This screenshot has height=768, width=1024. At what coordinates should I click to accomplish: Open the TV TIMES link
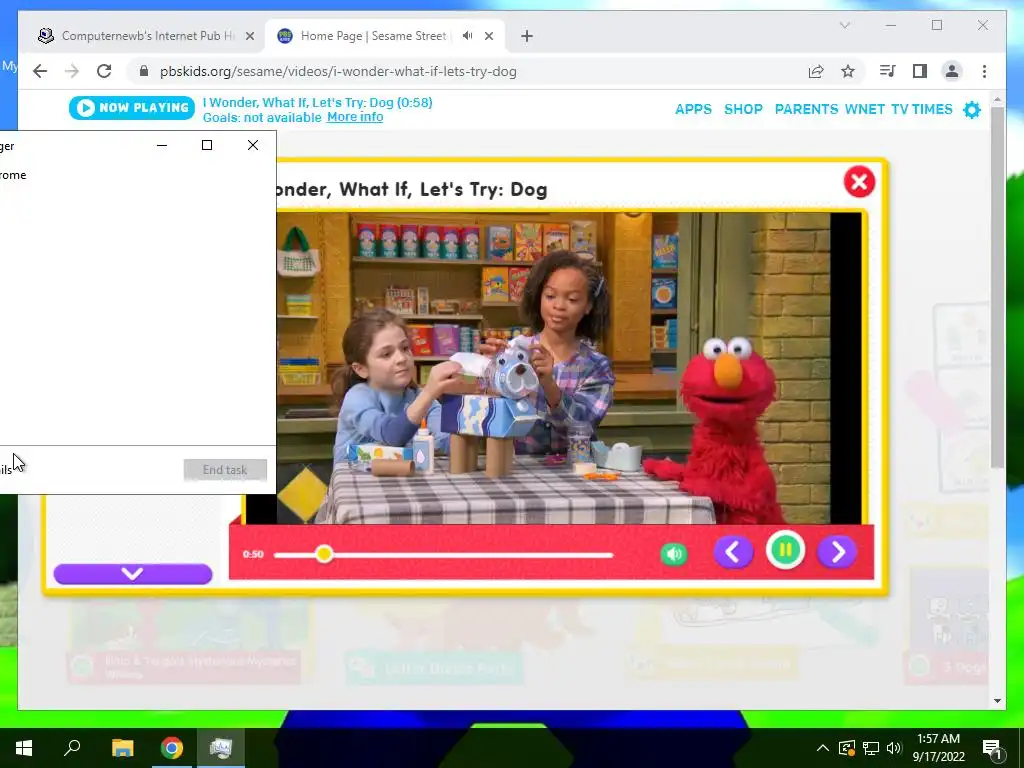pos(921,109)
